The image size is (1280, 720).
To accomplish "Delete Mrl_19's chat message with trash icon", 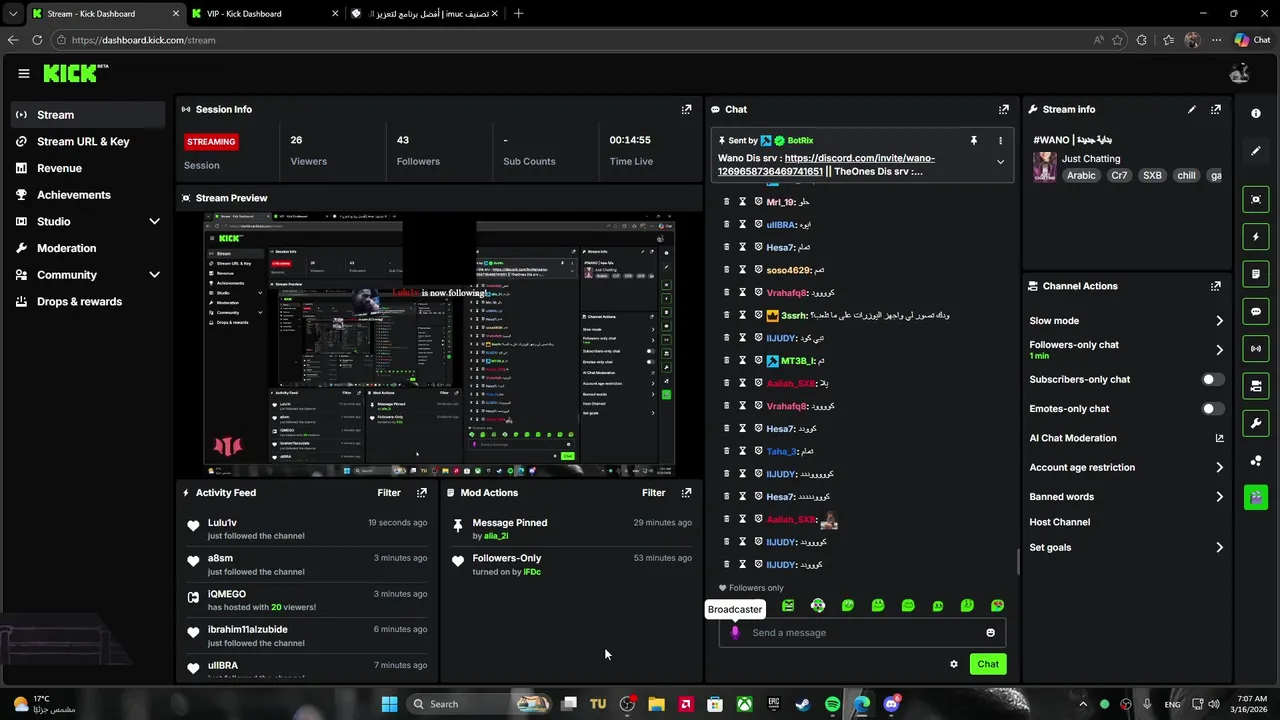I will 727,202.
